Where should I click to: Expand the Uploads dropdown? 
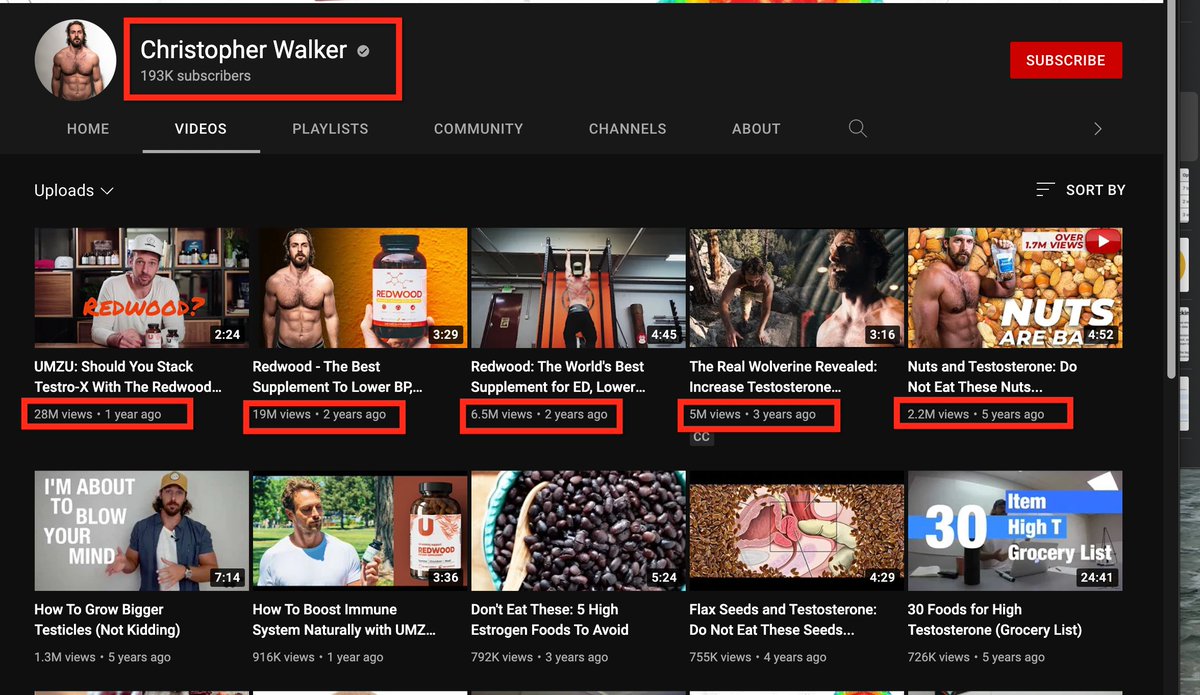click(x=74, y=190)
